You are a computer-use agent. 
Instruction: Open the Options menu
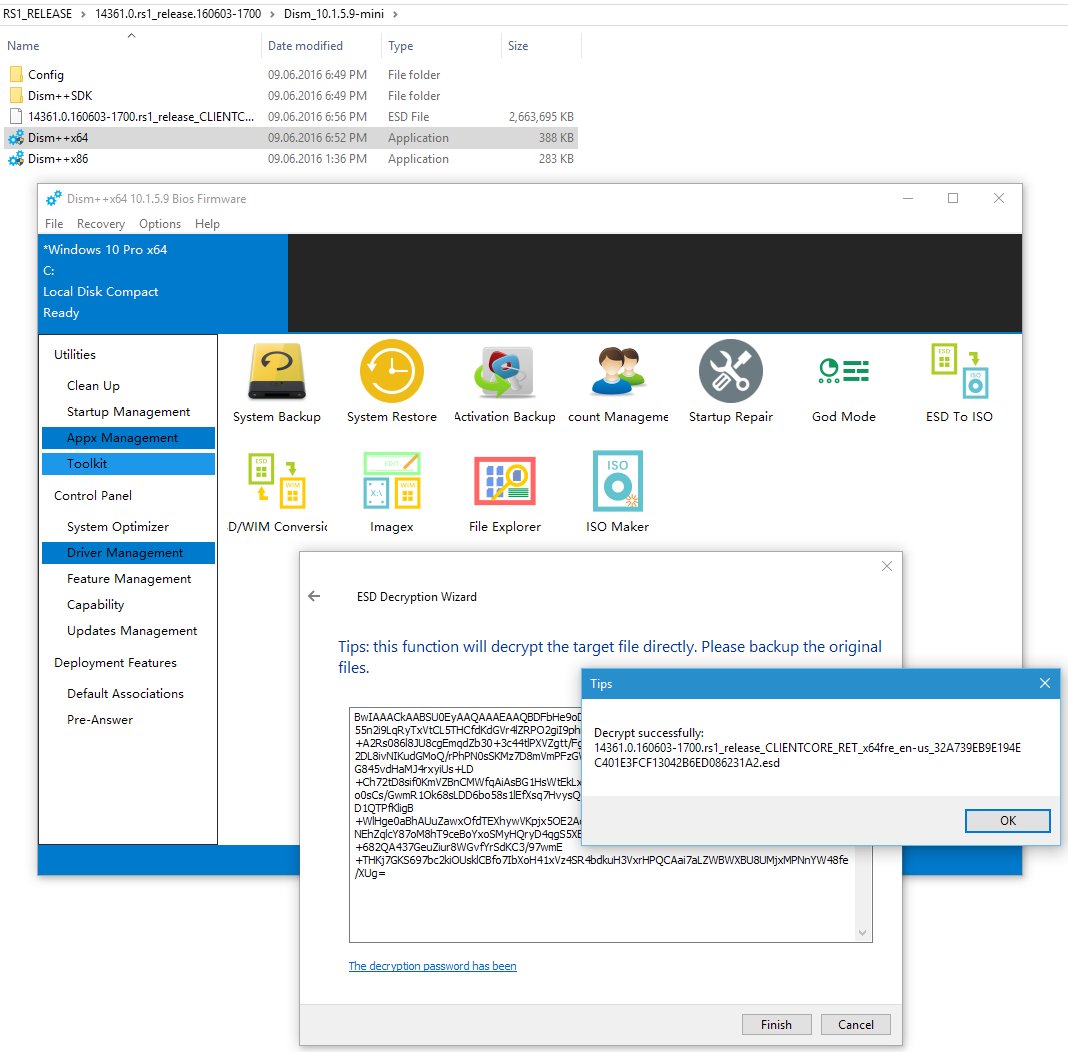click(x=160, y=223)
